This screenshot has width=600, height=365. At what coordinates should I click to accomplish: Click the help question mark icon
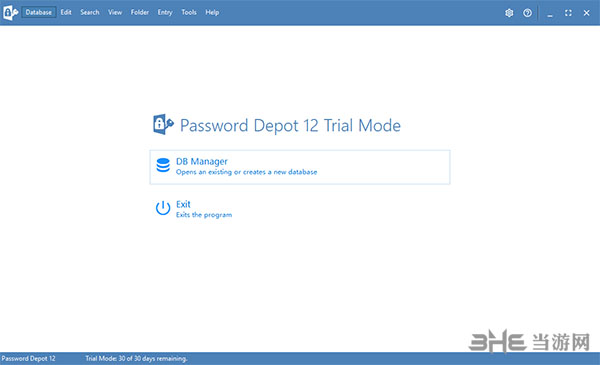[527, 13]
